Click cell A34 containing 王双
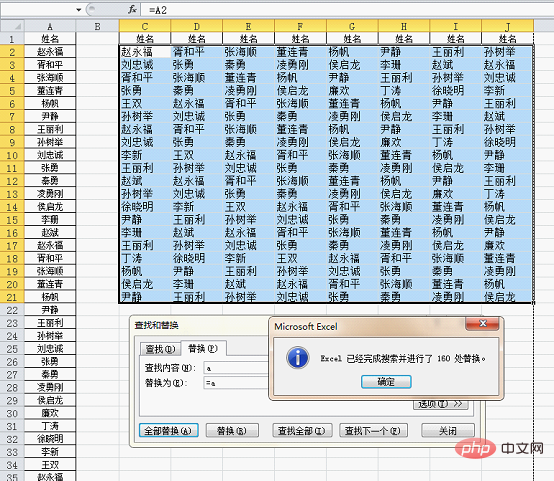This screenshot has width=554, height=481. [x=50, y=465]
